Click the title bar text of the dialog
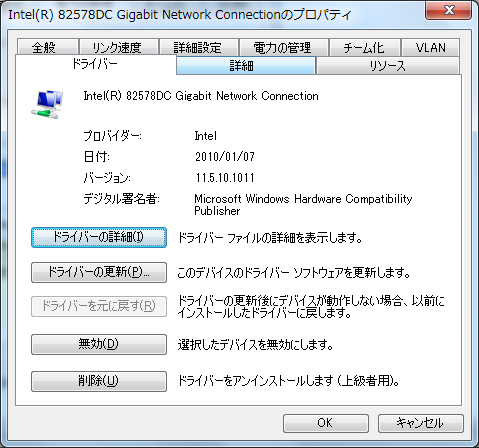The image size is (479, 448). point(179,15)
